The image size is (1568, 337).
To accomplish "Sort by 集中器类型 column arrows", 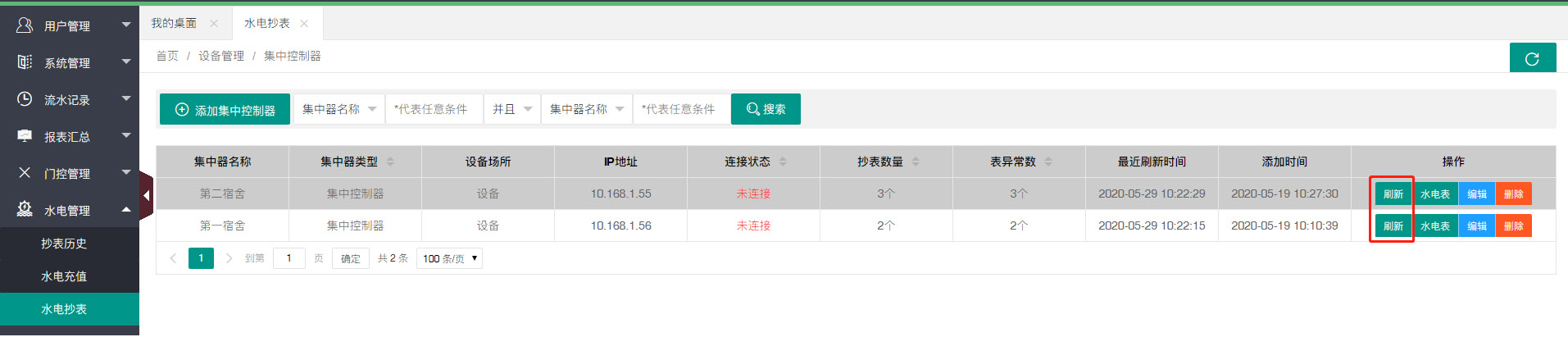I will click(390, 162).
